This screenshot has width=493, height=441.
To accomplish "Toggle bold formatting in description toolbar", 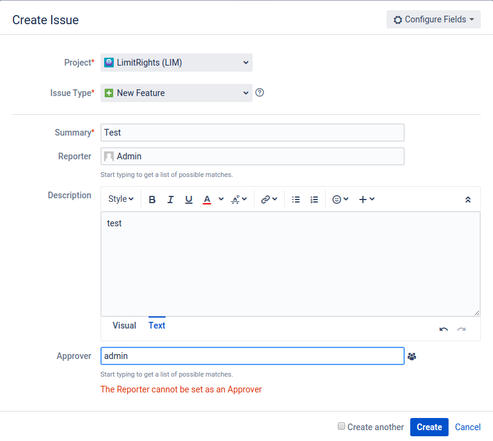I will pyautogui.click(x=152, y=199).
